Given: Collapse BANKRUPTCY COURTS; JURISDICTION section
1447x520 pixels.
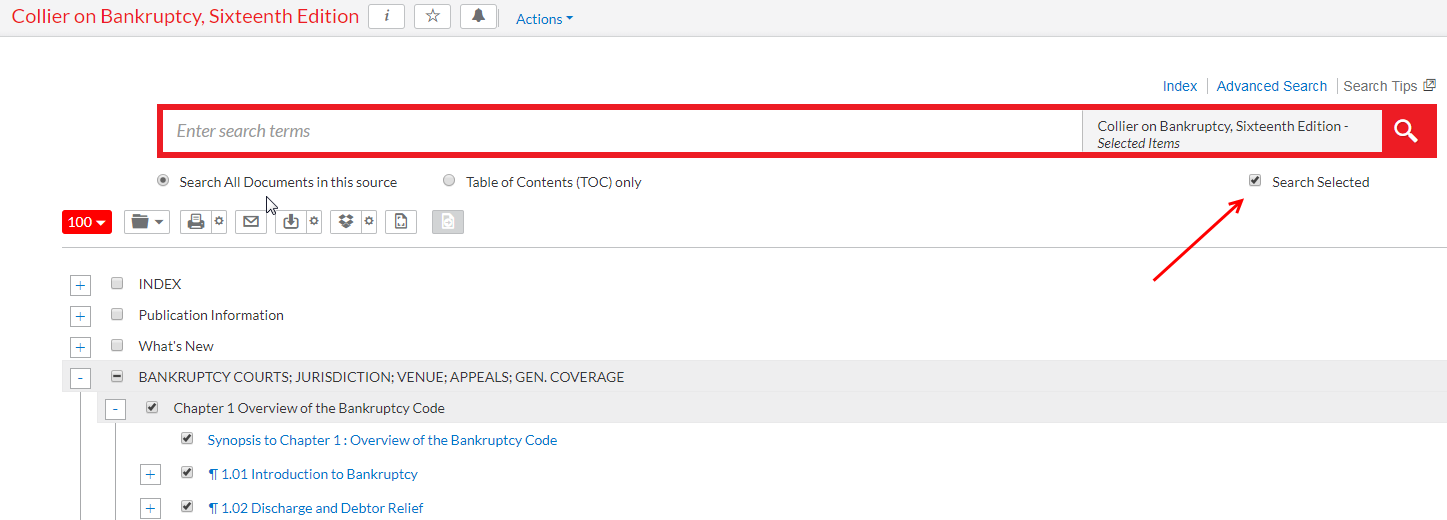Looking at the screenshot, I should [x=81, y=378].
